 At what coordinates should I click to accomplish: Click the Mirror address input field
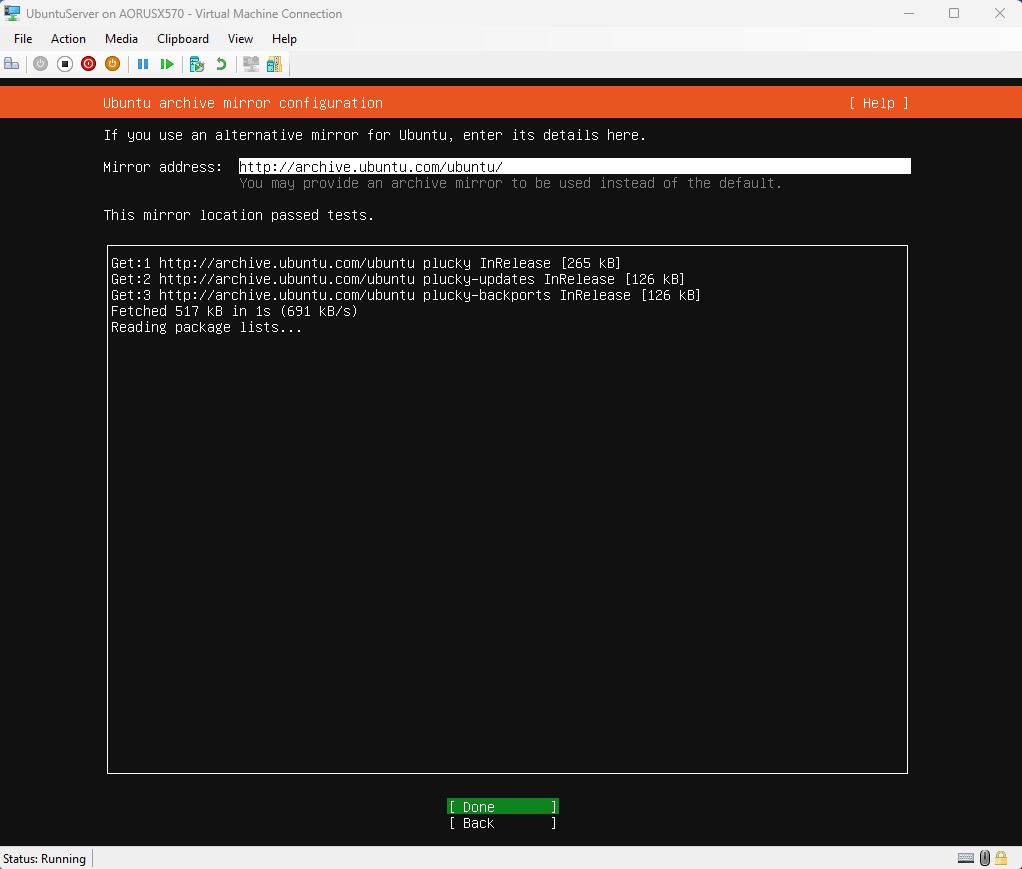pos(574,166)
